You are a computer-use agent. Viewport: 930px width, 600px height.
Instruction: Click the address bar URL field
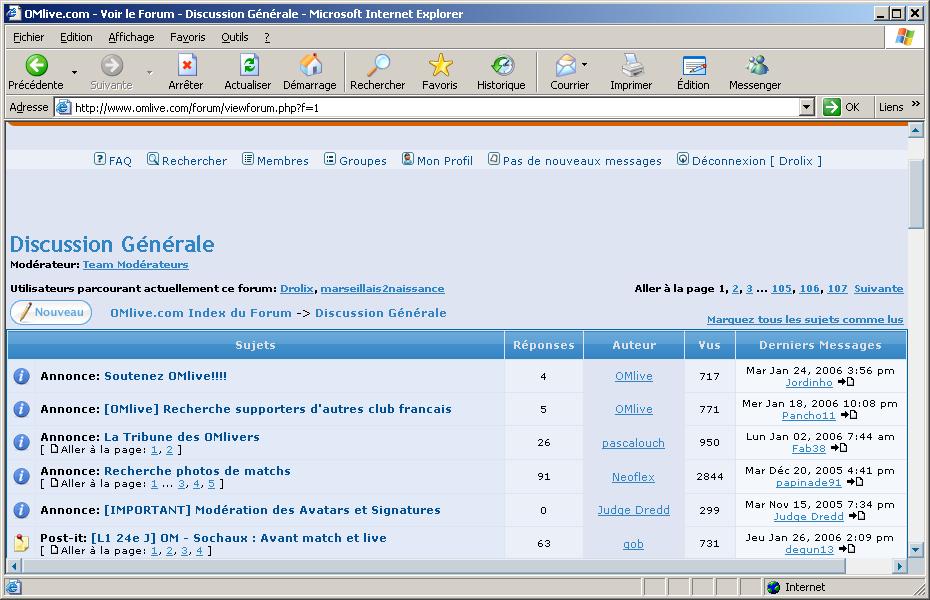[430, 107]
